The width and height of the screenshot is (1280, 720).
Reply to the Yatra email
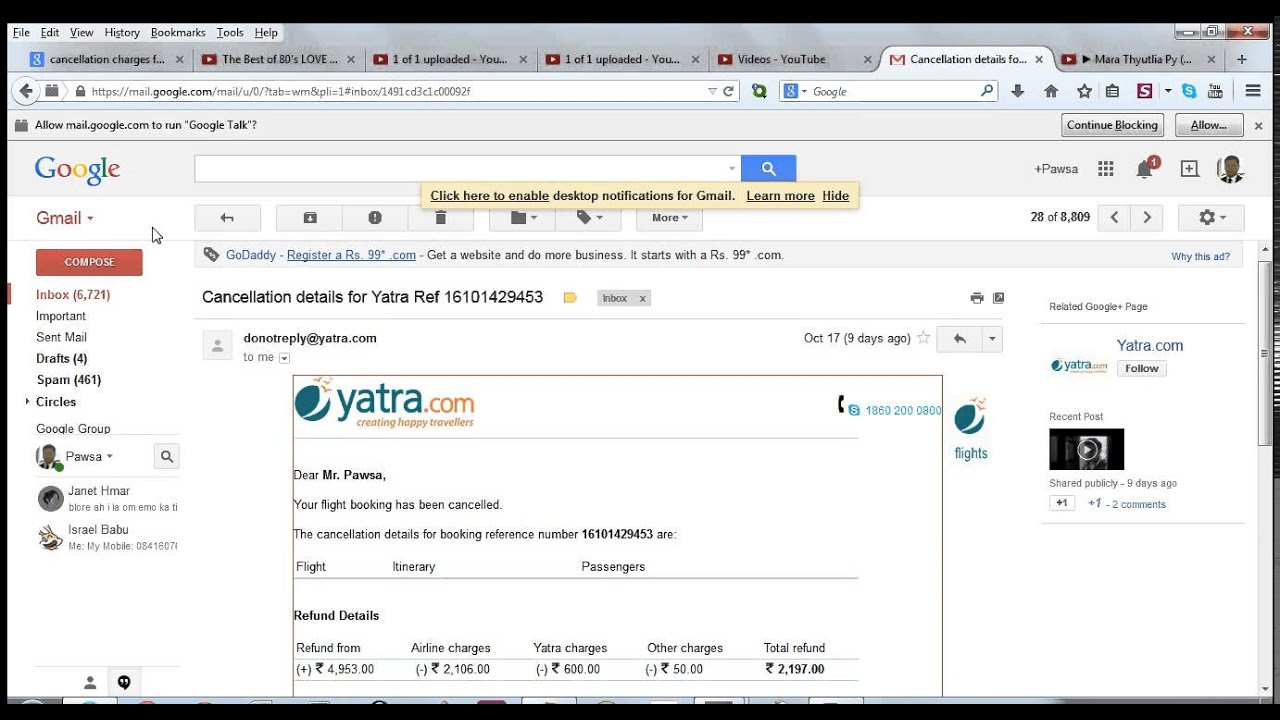pos(959,339)
